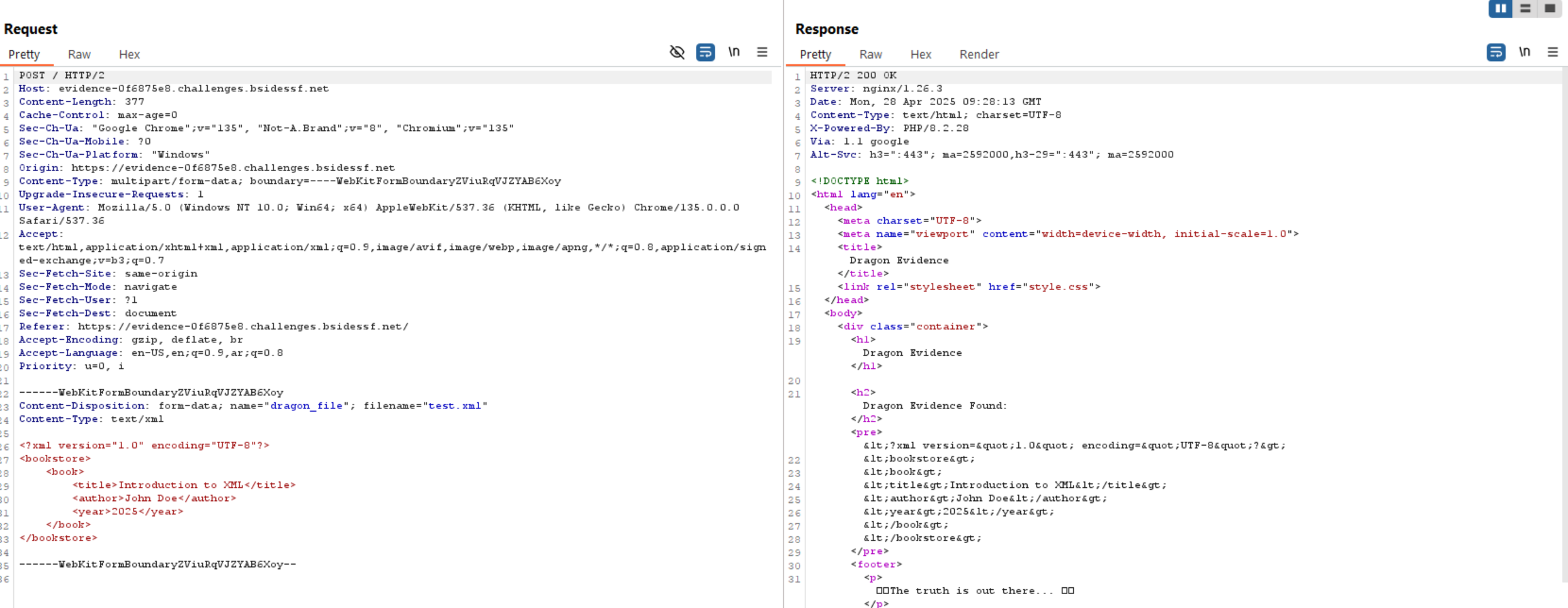Screen dimensions: 1568x608
Task: Switch to the Request Hex tab
Action: [x=129, y=54]
